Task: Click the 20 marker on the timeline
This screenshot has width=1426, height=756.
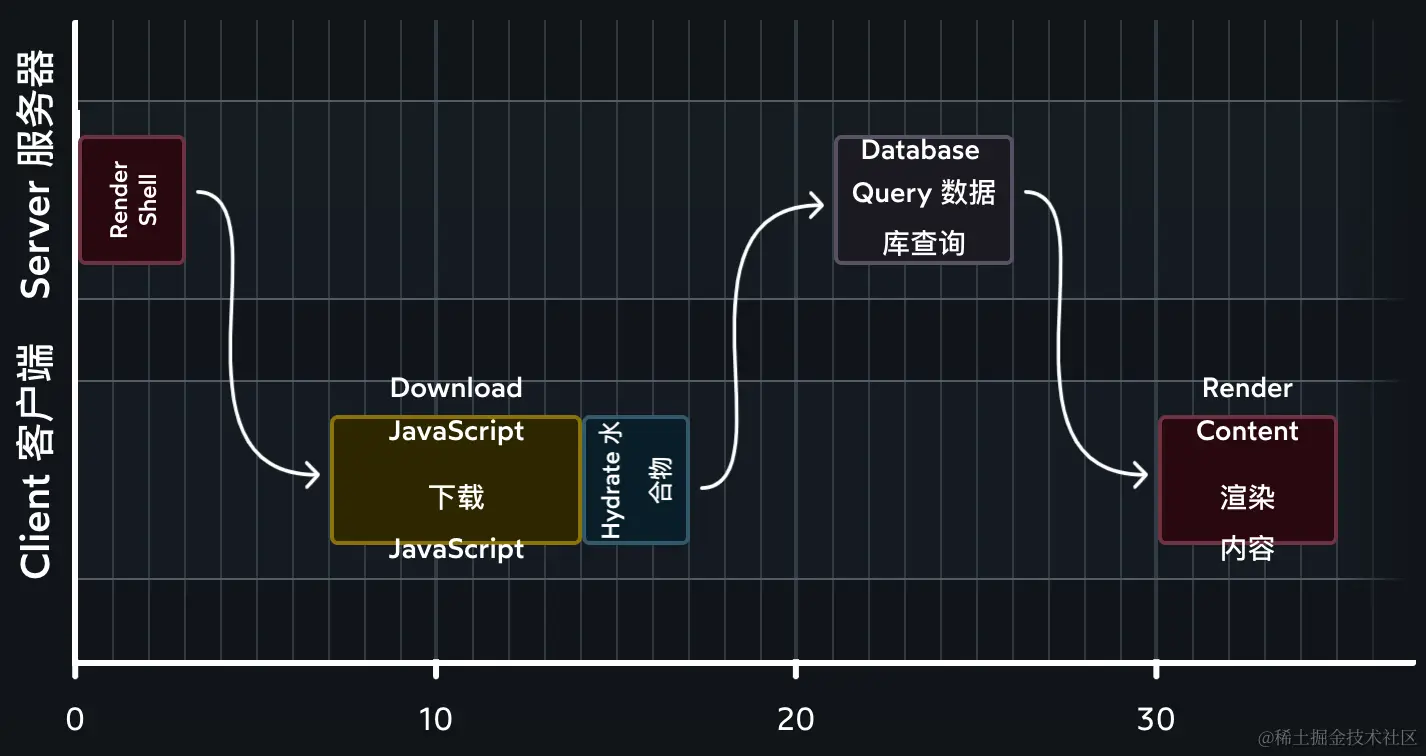Action: [796, 718]
